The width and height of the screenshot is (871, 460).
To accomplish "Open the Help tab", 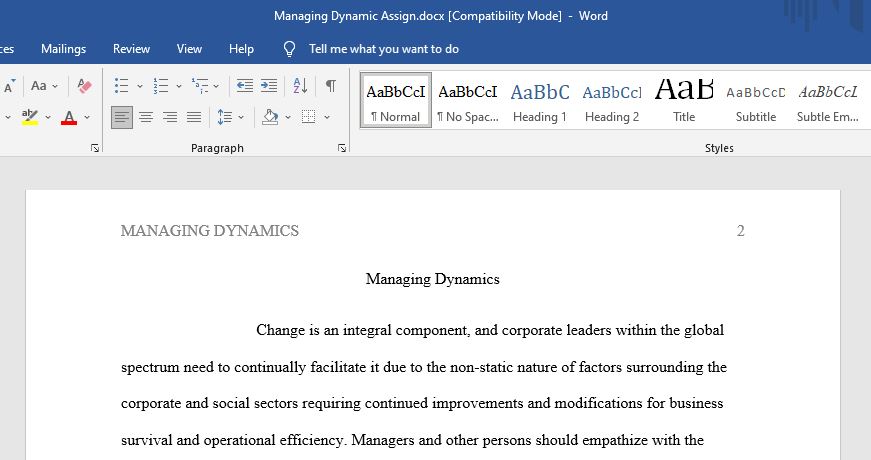I will pyautogui.click(x=241, y=49).
